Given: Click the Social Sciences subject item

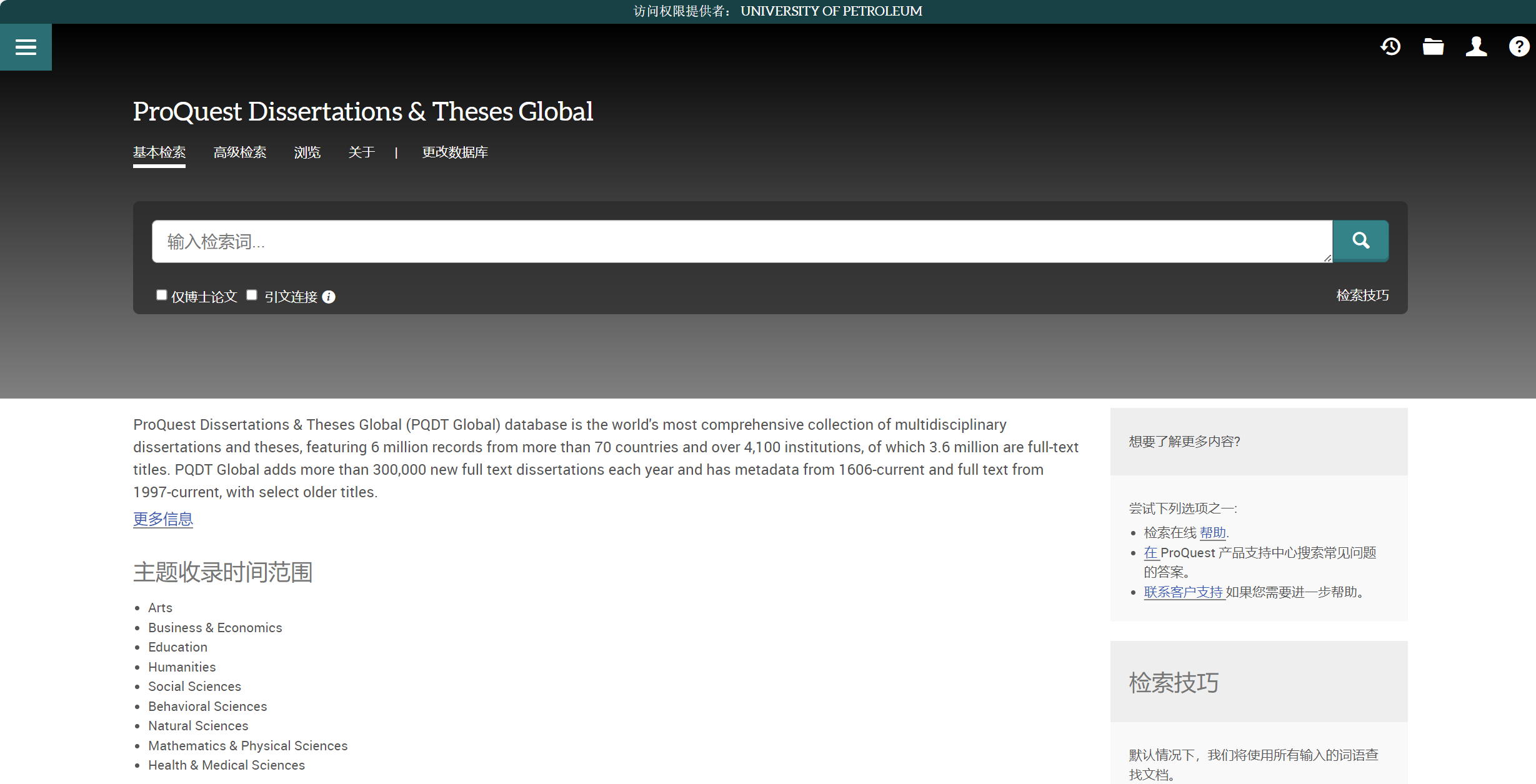Looking at the screenshot, I should pyautogui.click(x=194, y=687).
